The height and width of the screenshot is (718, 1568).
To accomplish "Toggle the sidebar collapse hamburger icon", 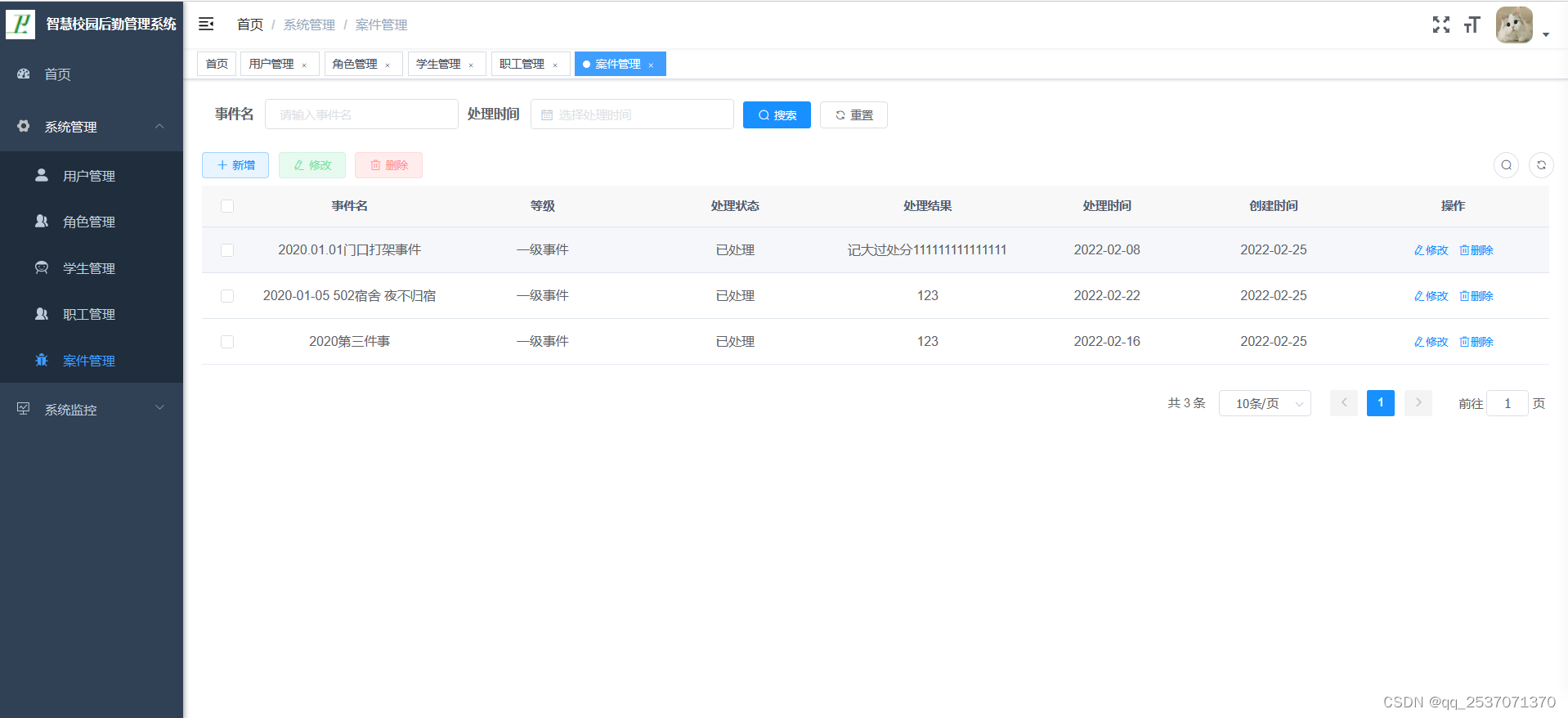I will click(206, 24).
